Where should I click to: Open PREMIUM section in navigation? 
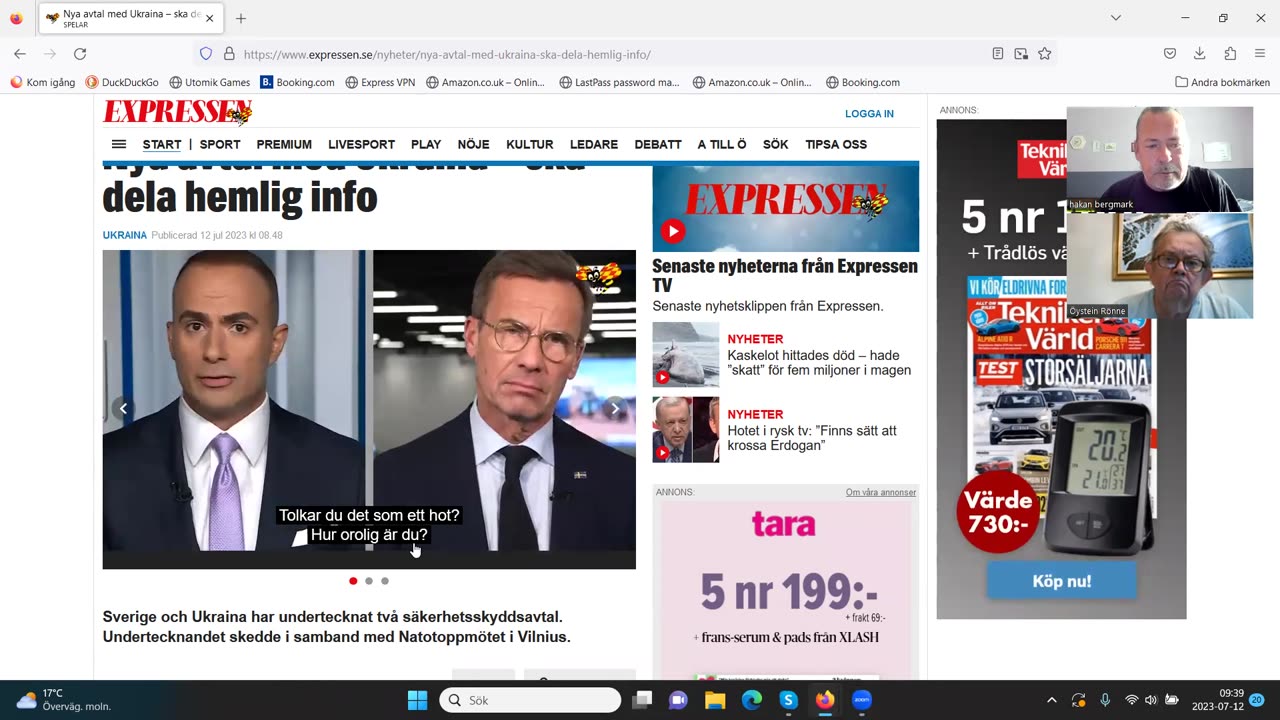(x=284, y=144)
